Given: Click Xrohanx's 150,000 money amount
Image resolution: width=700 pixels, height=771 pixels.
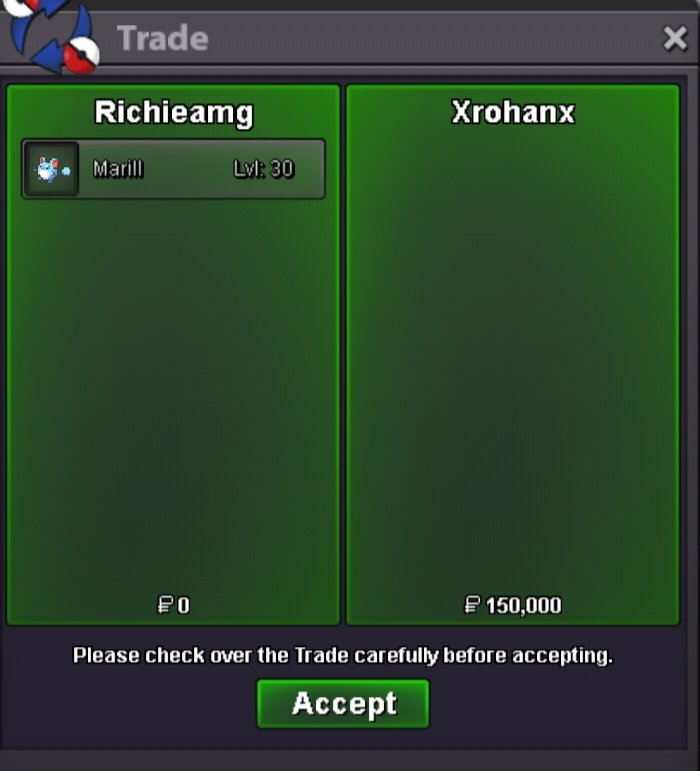Looking at the screenshot, I should click(524, 605).
